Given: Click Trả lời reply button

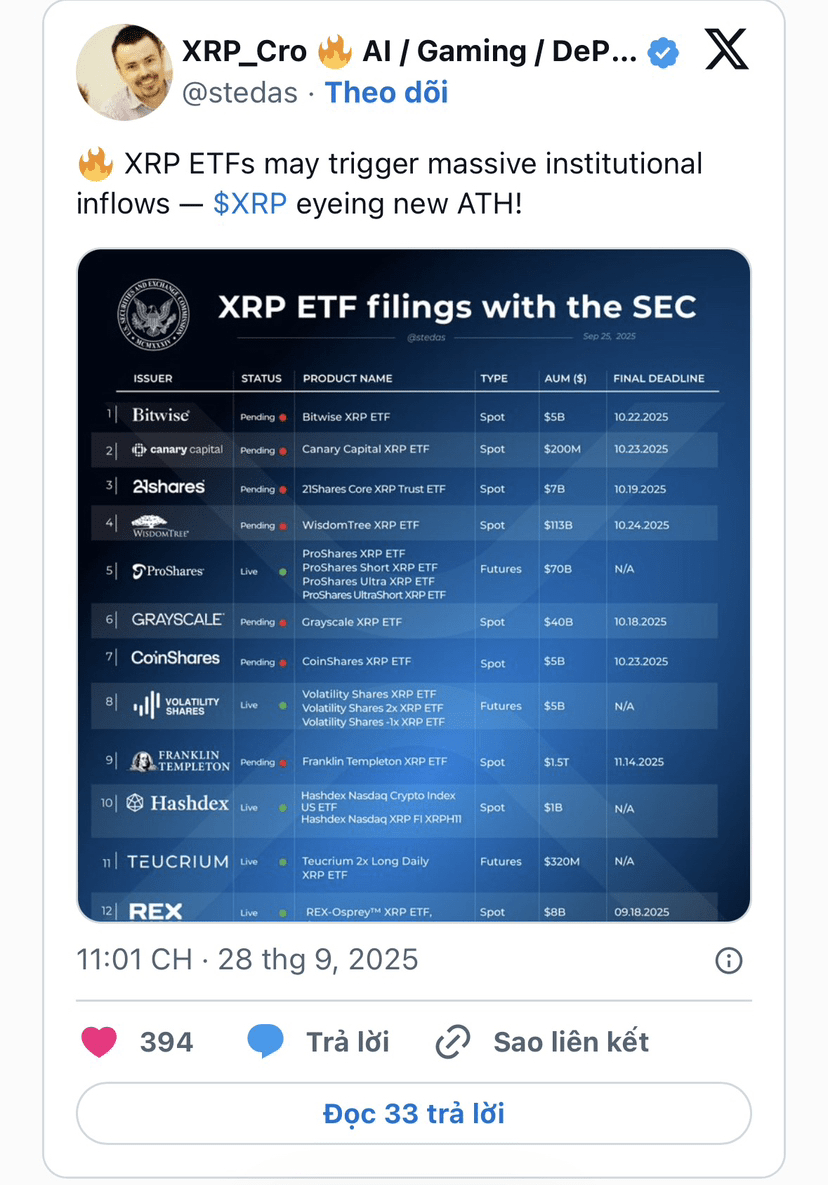Looking at the screenshot, I should (348, 1042).
